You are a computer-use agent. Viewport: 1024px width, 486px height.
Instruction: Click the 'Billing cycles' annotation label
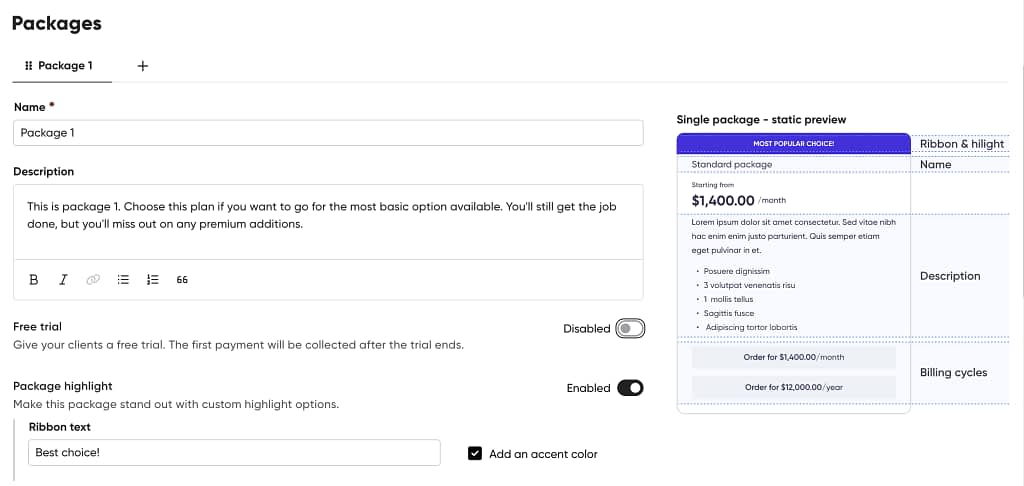pos(953,372)
